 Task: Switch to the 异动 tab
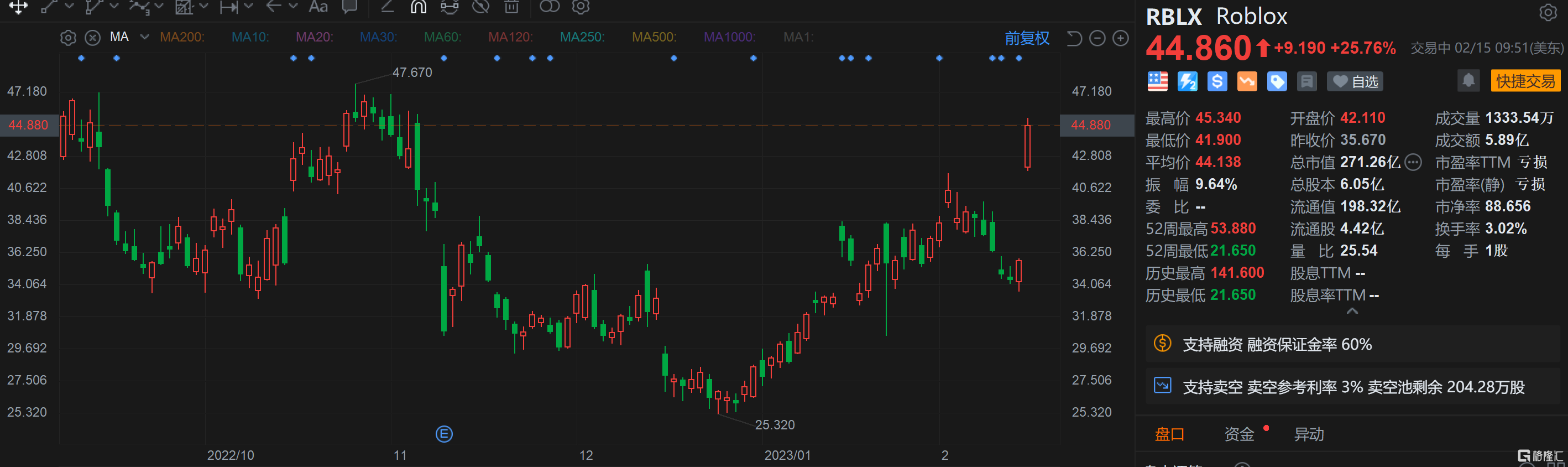[1309, 434]
